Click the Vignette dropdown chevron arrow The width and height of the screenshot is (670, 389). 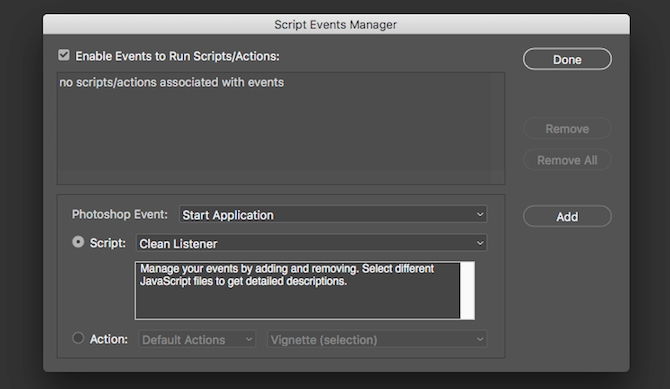click(480, 339)
